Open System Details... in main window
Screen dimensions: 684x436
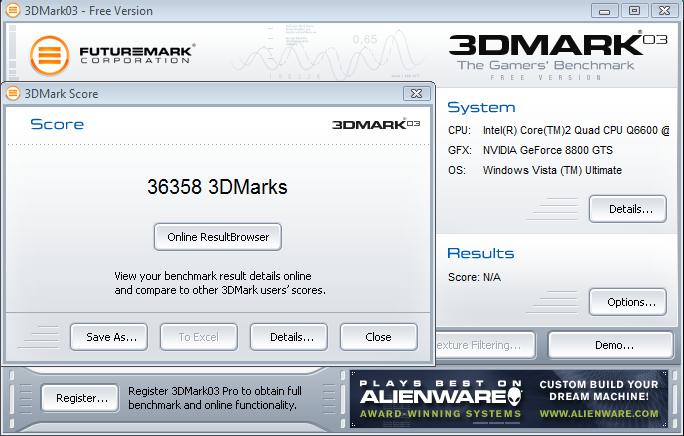[628, 209]
